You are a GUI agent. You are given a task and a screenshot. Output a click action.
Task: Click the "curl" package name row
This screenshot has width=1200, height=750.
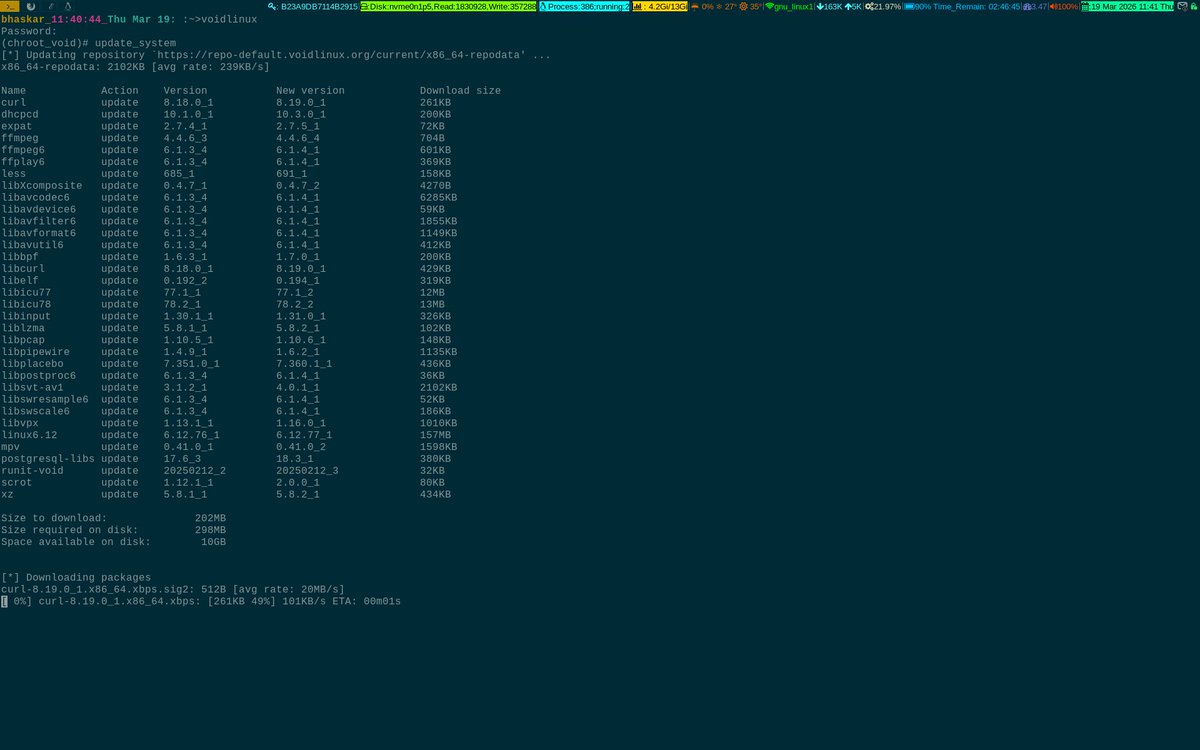click(x=14, y=102)
